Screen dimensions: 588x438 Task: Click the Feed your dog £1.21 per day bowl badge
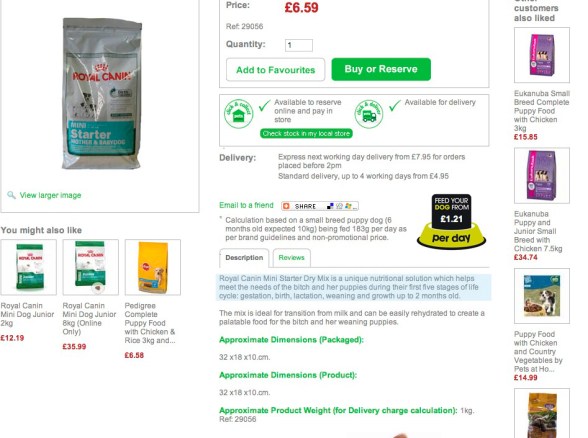[451, 221]
